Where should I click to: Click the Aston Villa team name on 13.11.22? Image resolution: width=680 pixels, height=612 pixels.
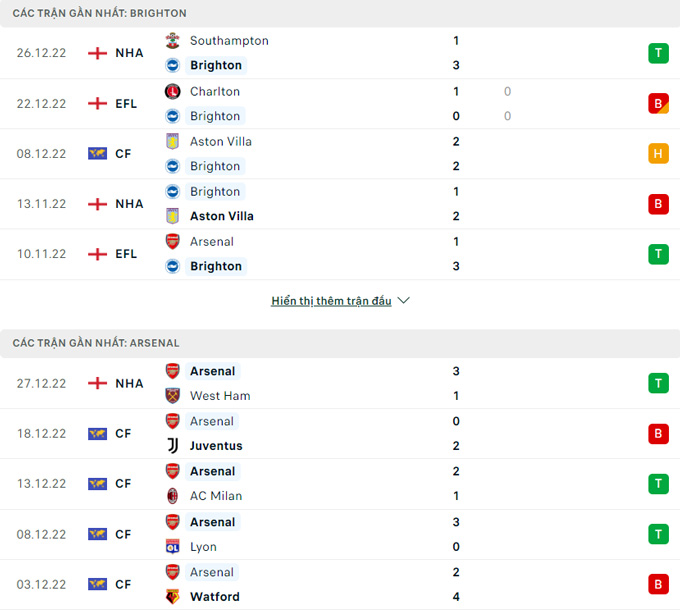pos(221,216)
